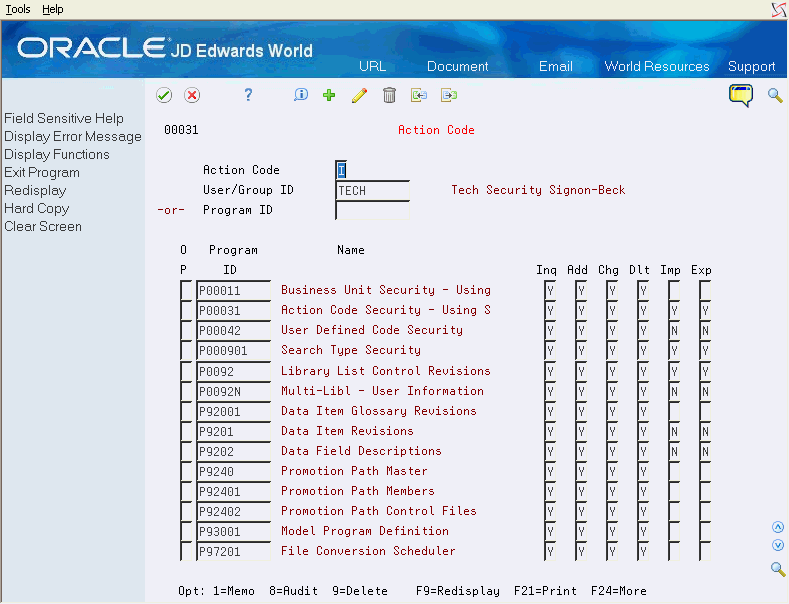Select Display Error Message
The width and height of the screenshot is (789, 604).
[73, 136]
